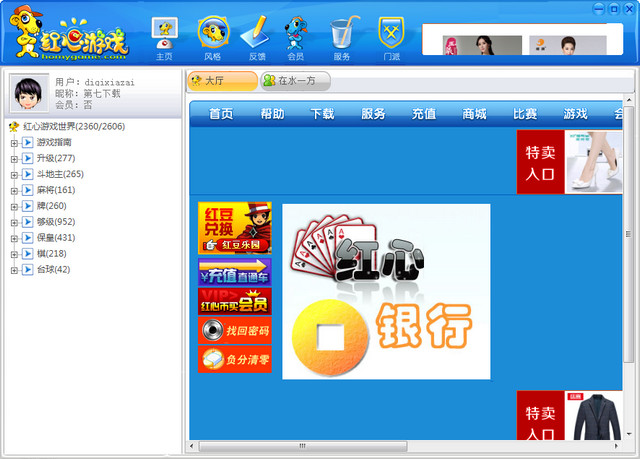640x459 pixels.
Task: Select the 游戏指南 text label
Action: click(54, 142)
